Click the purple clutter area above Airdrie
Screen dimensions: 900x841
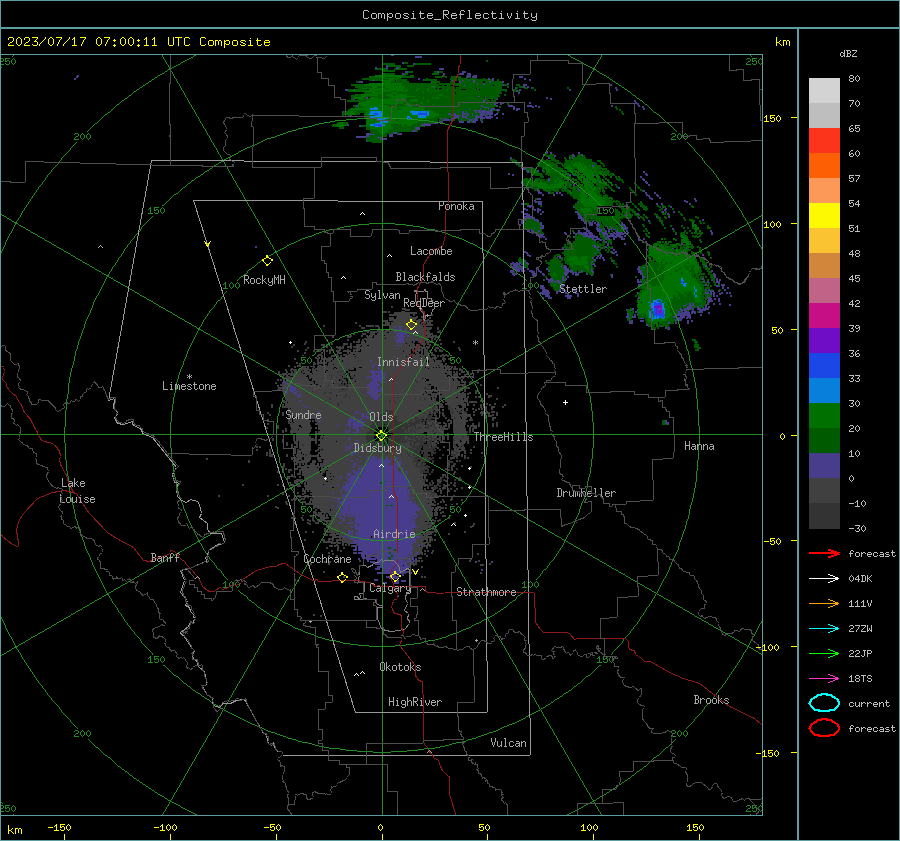click(x=382, y=502)
